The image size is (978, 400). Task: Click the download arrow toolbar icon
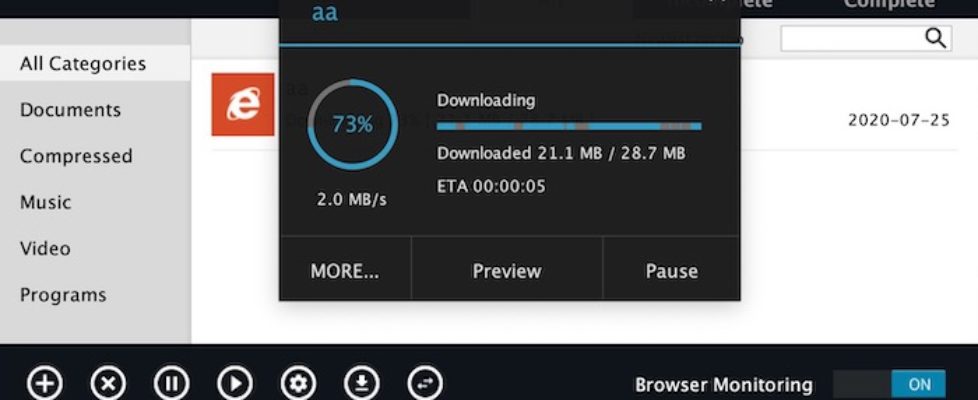[x=362, y=383]
